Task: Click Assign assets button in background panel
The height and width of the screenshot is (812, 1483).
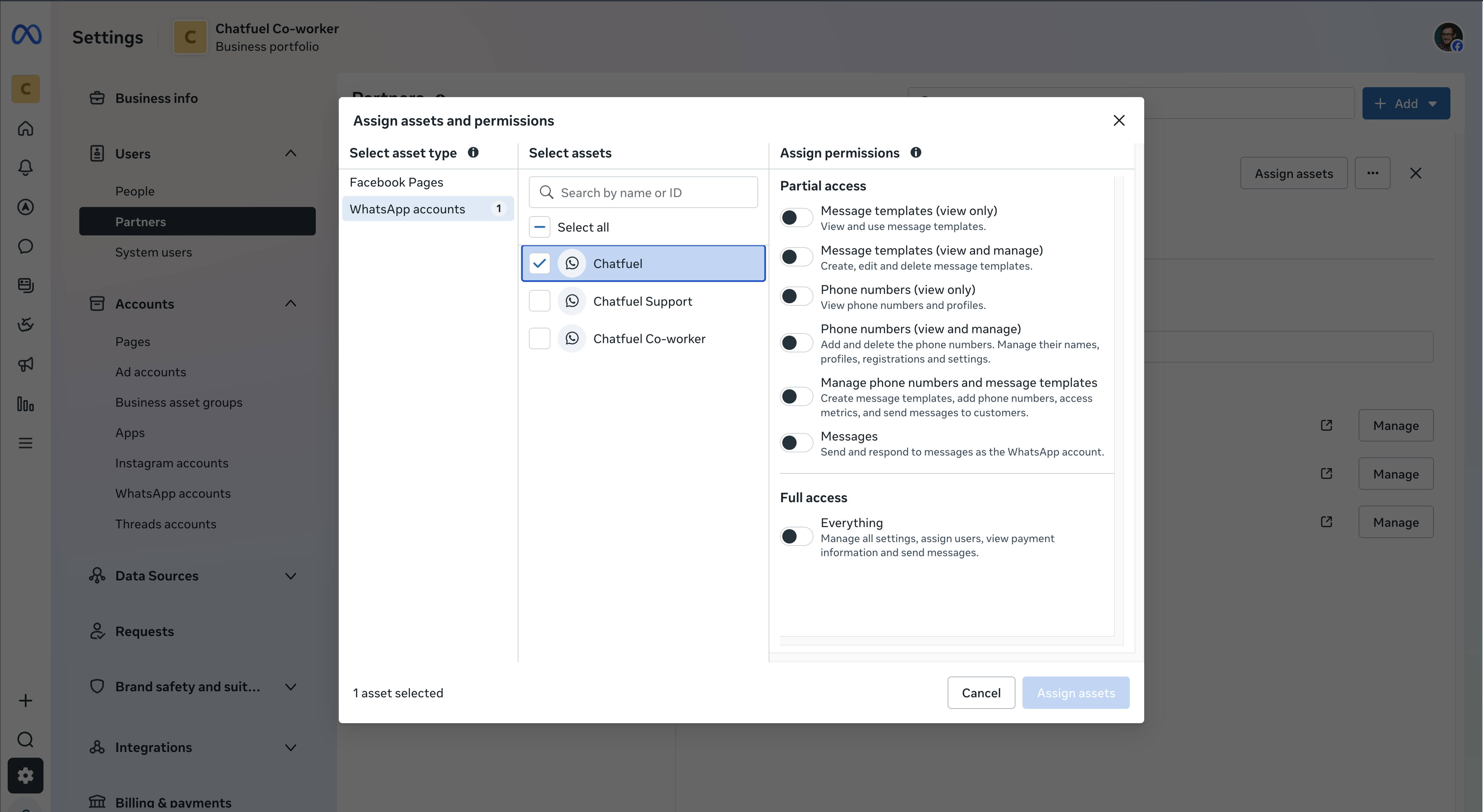Action: click(x=1293, y=173)
